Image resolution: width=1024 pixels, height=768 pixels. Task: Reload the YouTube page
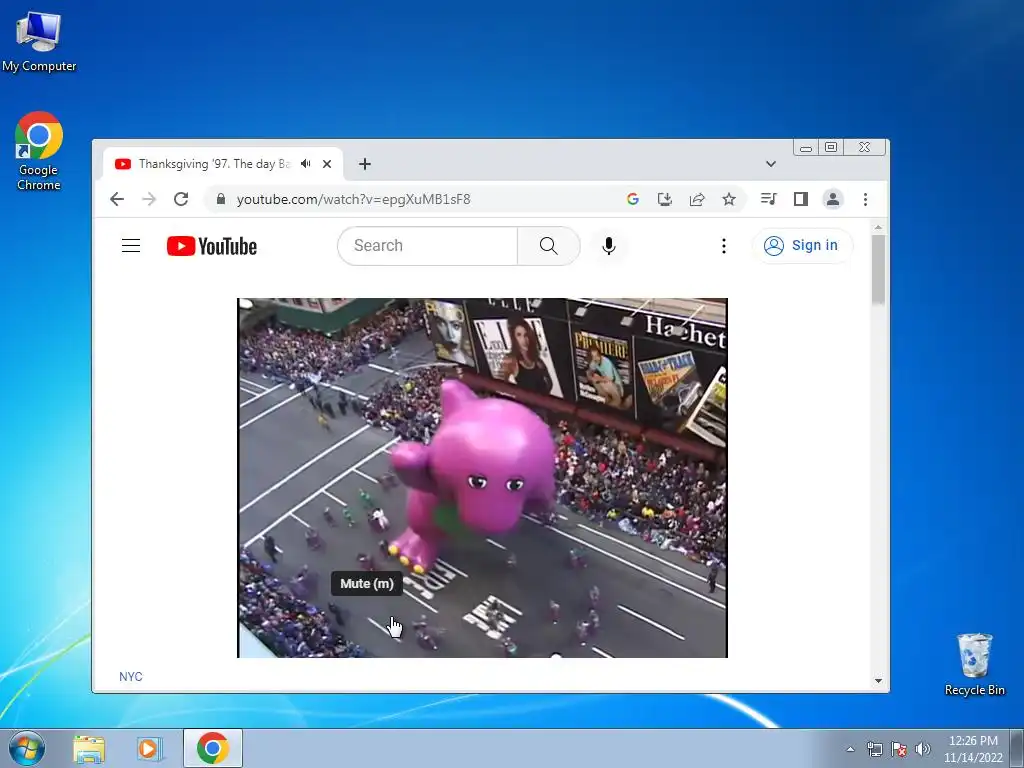click(x=181, y=199)
